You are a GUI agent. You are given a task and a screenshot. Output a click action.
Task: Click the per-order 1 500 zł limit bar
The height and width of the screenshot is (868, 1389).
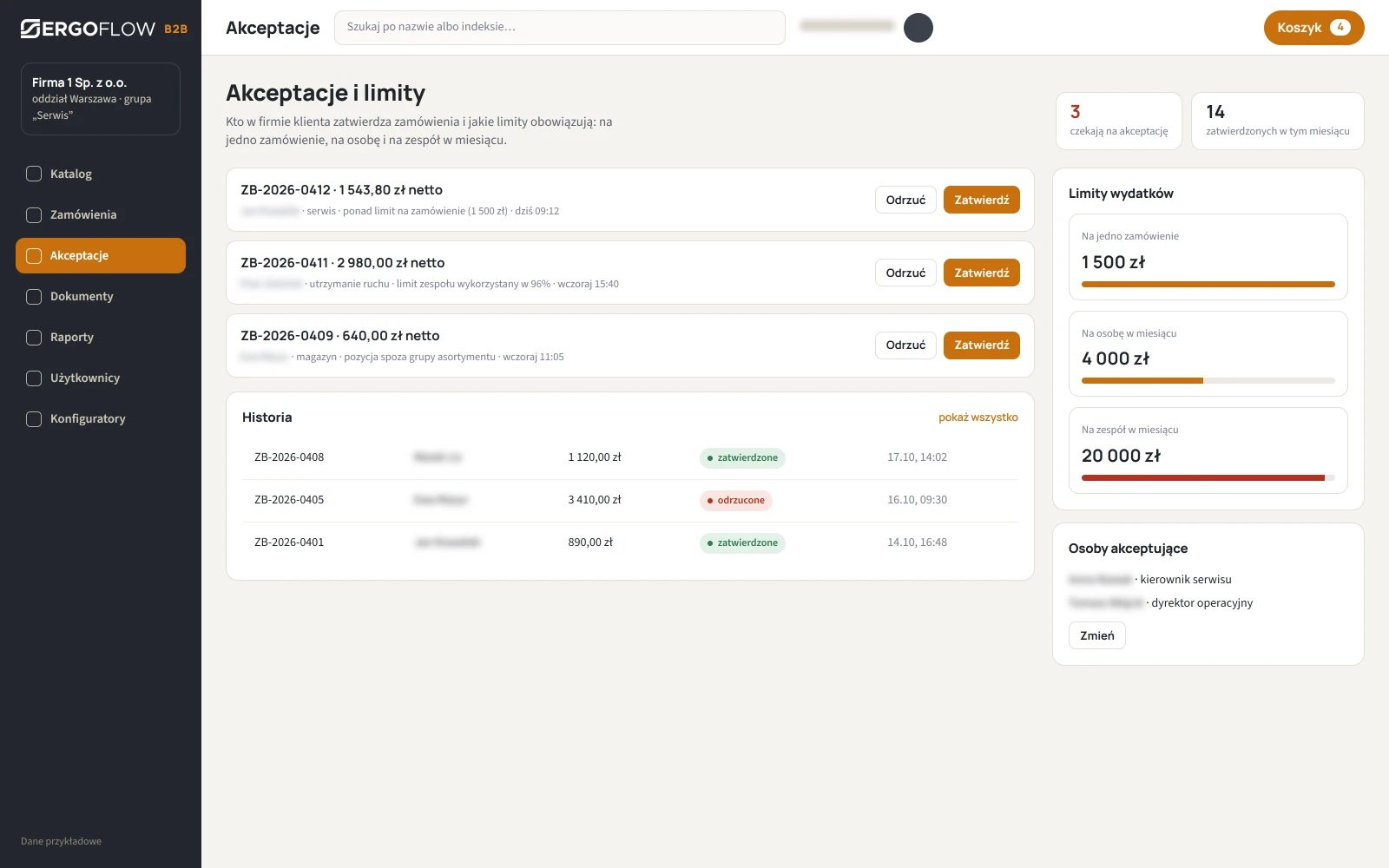tap(1208, 284)
